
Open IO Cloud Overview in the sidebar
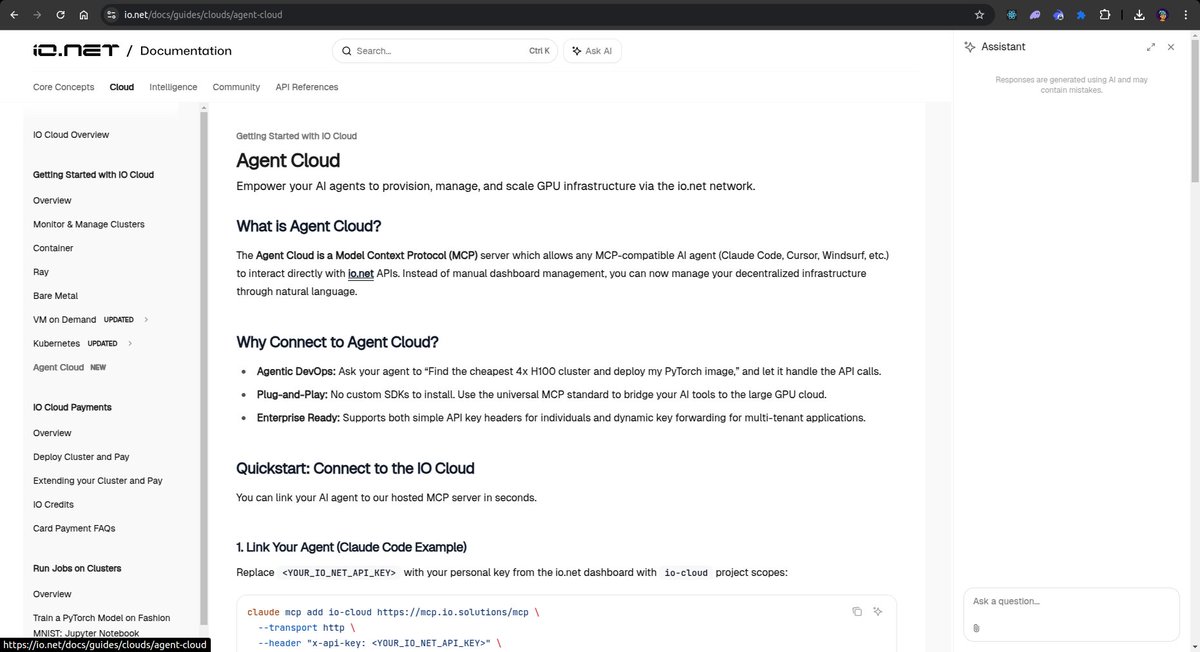click(71, 135)
